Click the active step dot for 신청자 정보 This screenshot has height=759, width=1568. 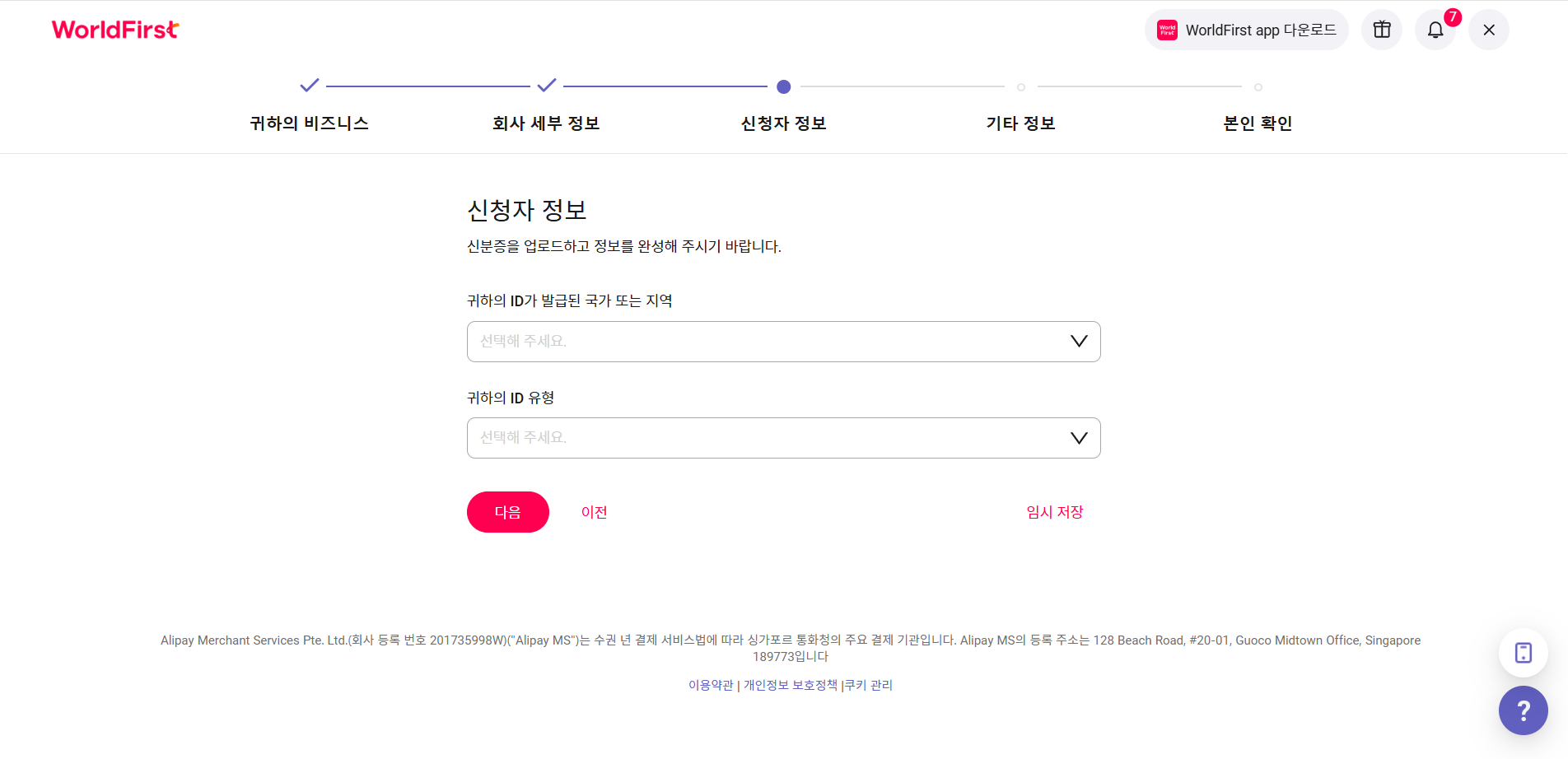(784, 86)
